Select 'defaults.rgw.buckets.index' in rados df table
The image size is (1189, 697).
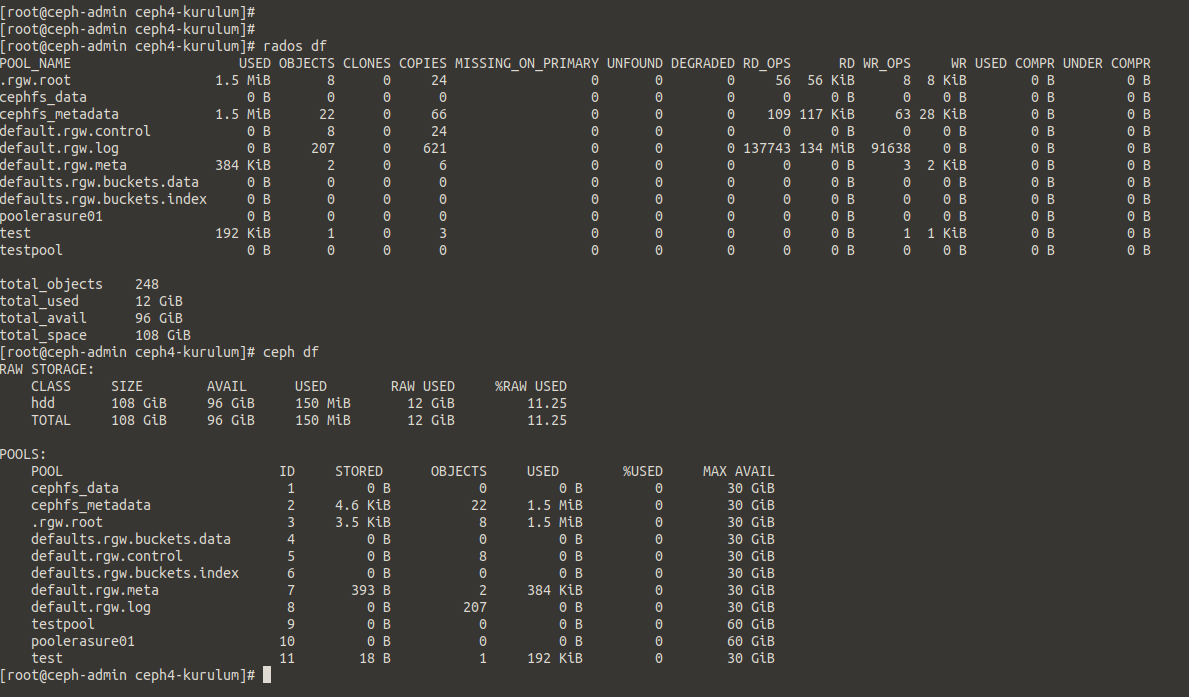coord(103,199)
